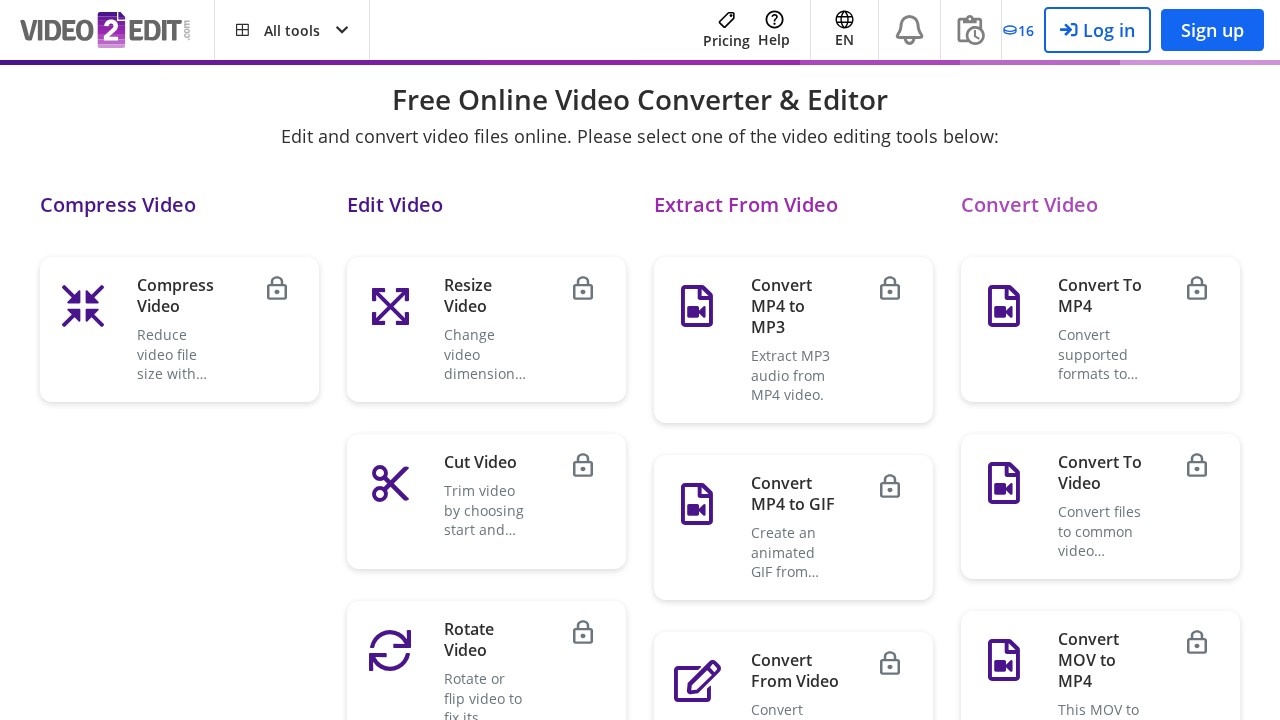The image size is (1280, 720).
Task: Open the task history clipboard icon
Action: coord(970,30)
